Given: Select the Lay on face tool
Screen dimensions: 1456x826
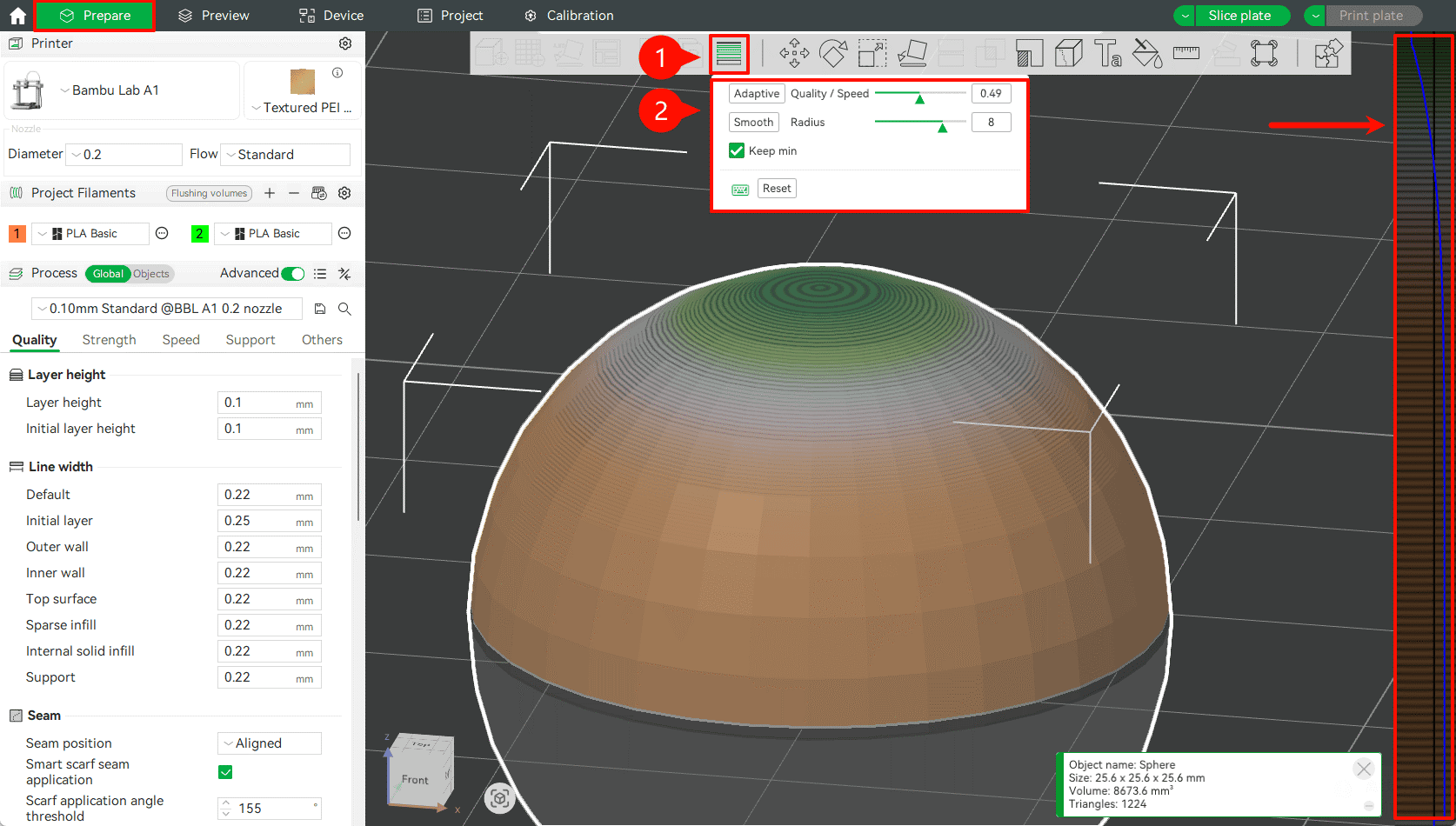Looking at the screenshot, I should point(912,54).
